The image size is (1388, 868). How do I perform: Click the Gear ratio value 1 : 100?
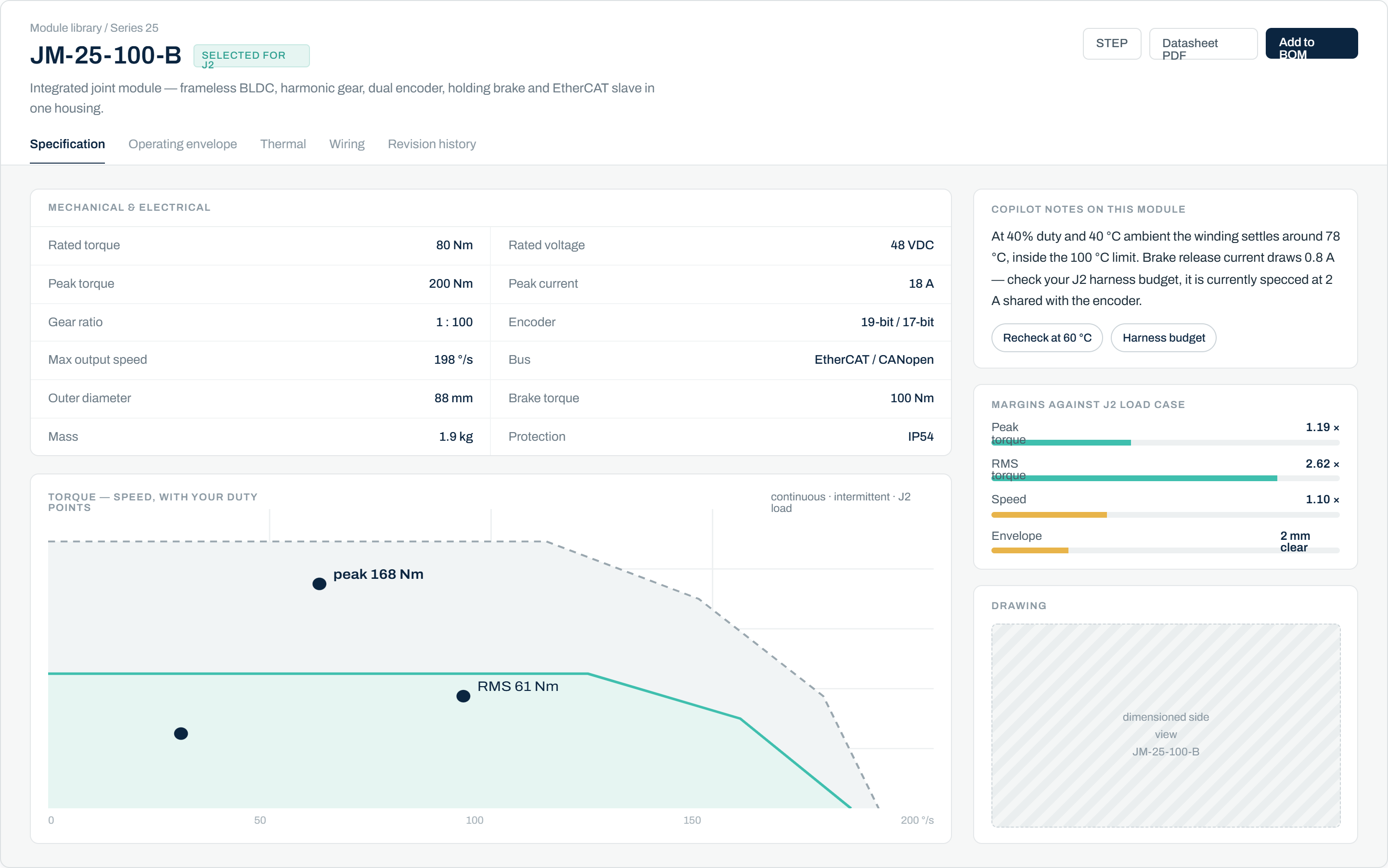point(454,322)
